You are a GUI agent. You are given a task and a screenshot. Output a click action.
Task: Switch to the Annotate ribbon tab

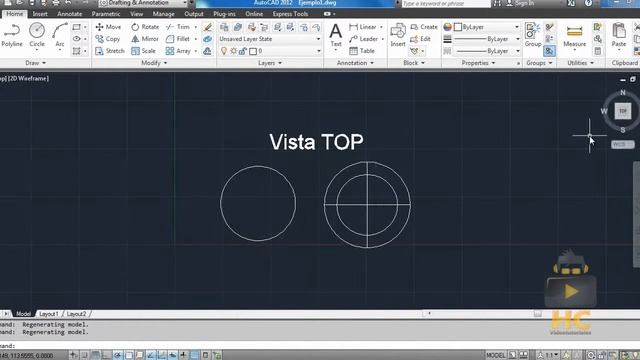pos(69,14)
